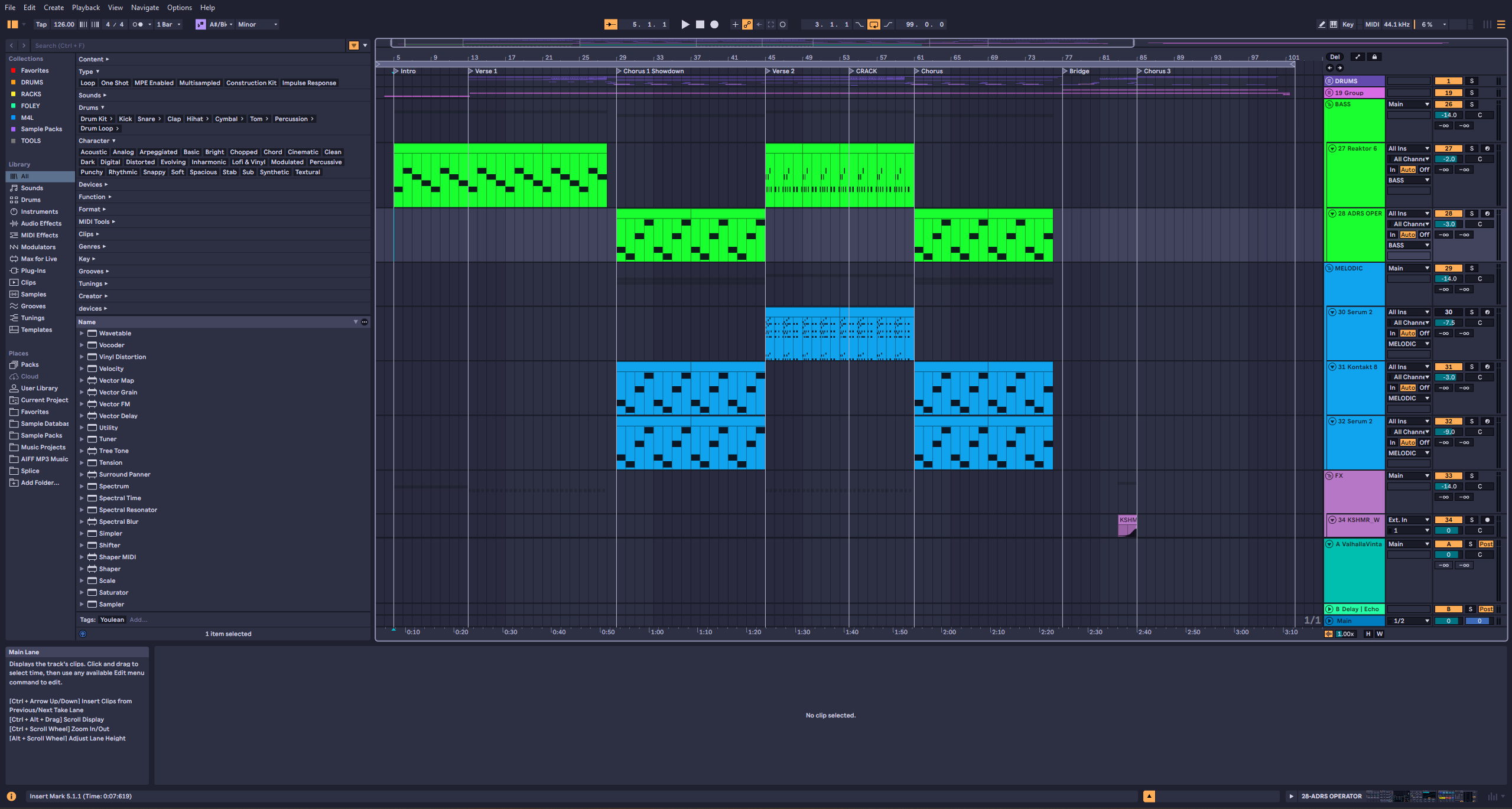Open the All Ins input dropdown on Reaktor 6
This screenshot has height=809, width=1512.
1409,148
